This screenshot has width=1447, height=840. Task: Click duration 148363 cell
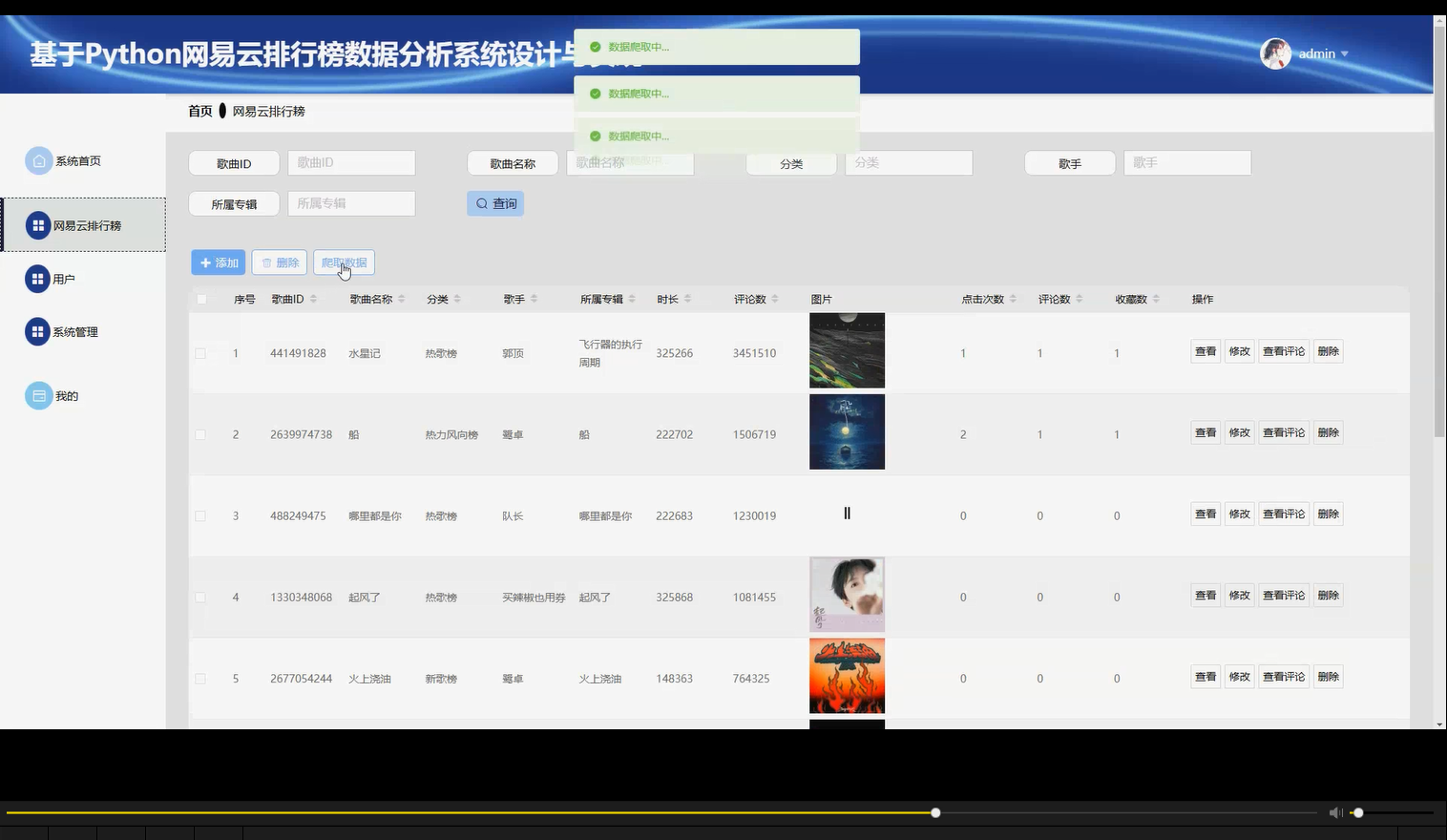(x=674, y=679)
